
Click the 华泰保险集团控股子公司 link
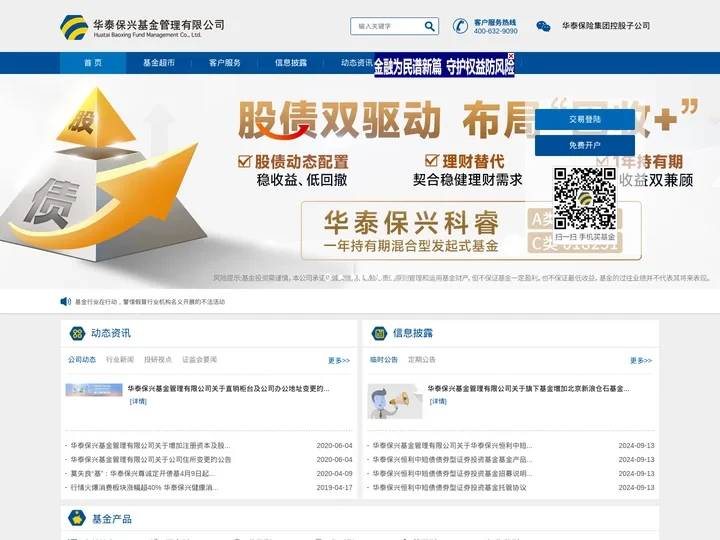pos(606,26)
